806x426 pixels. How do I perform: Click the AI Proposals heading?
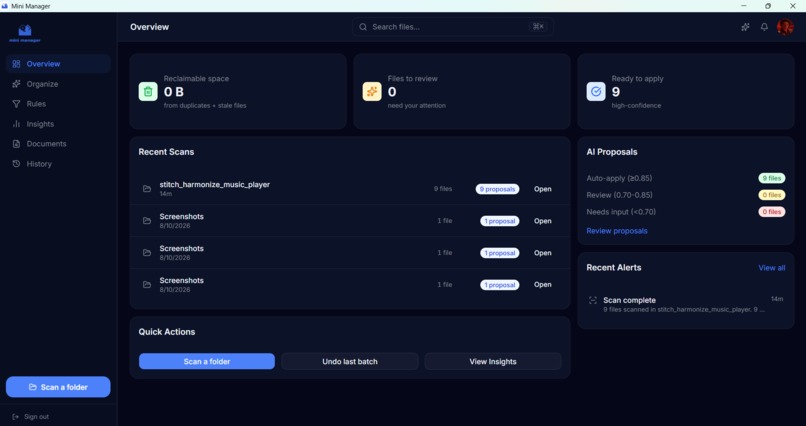click(612, 152)
